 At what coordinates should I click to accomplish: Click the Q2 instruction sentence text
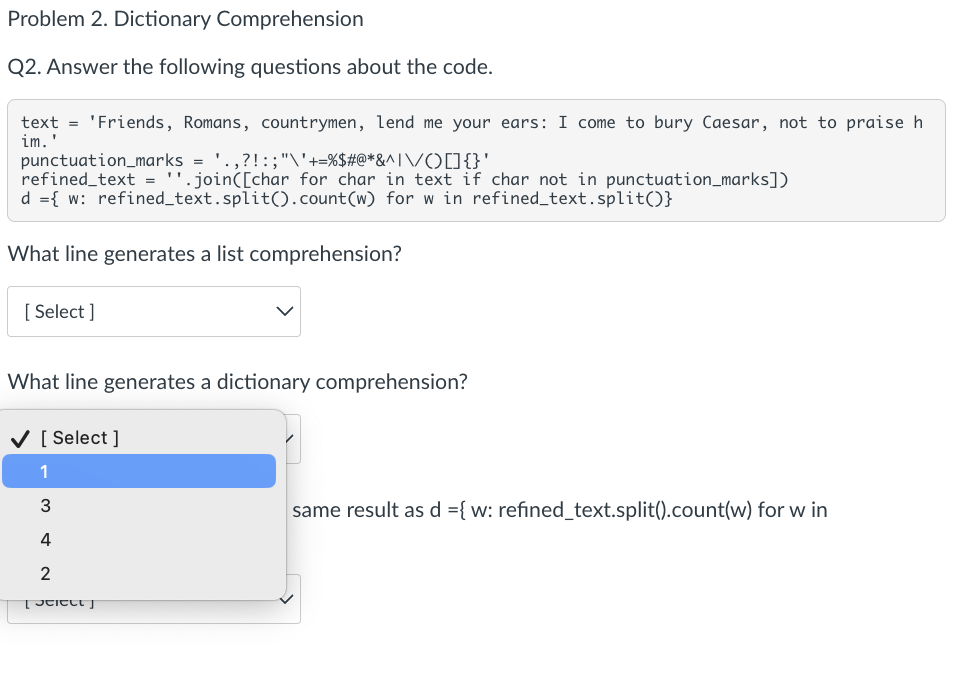click(250, 67)
